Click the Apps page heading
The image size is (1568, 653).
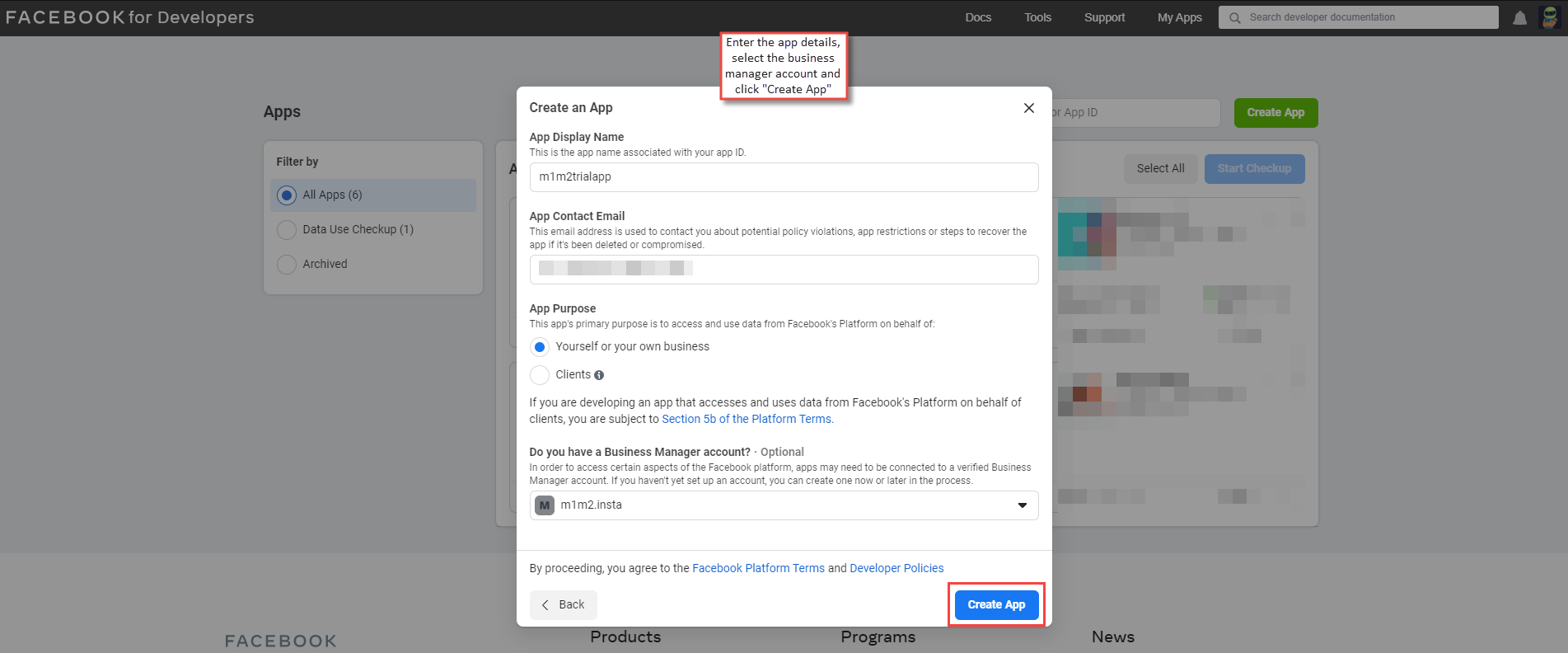pyautogui.click(x=282, y=112)
